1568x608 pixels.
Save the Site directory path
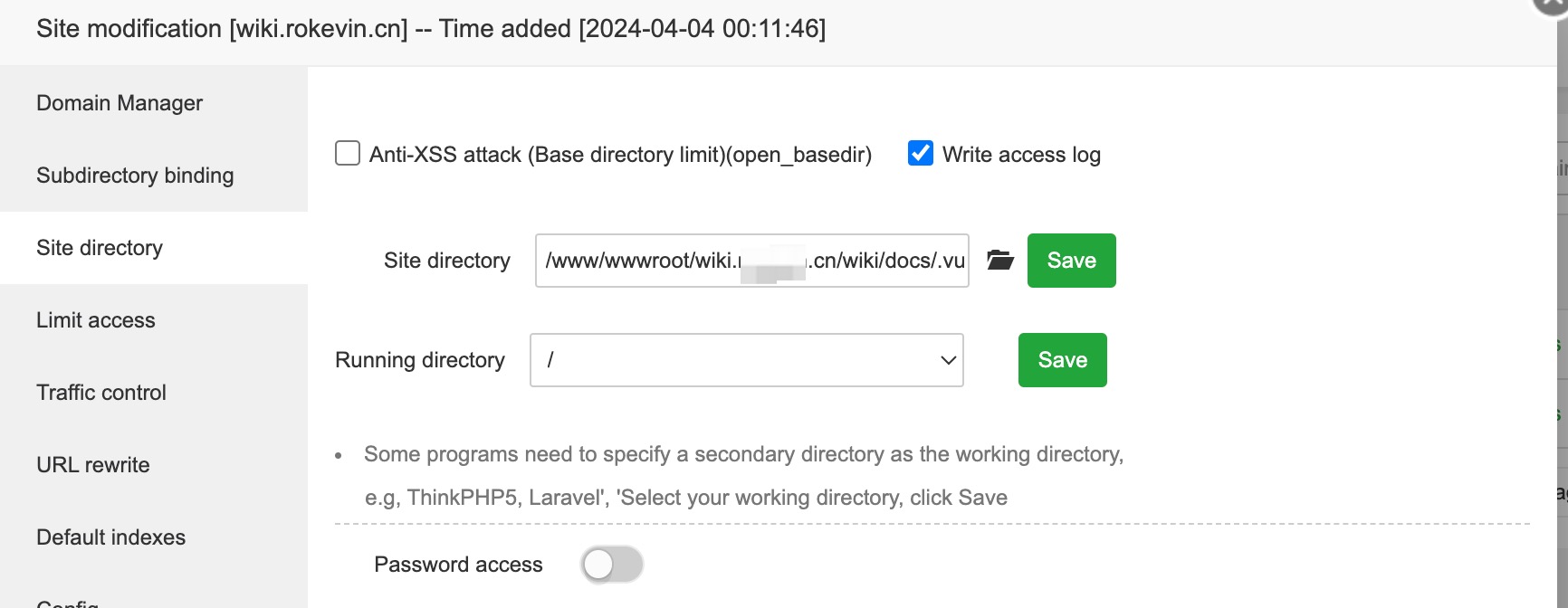click(x=1071, y=261)
